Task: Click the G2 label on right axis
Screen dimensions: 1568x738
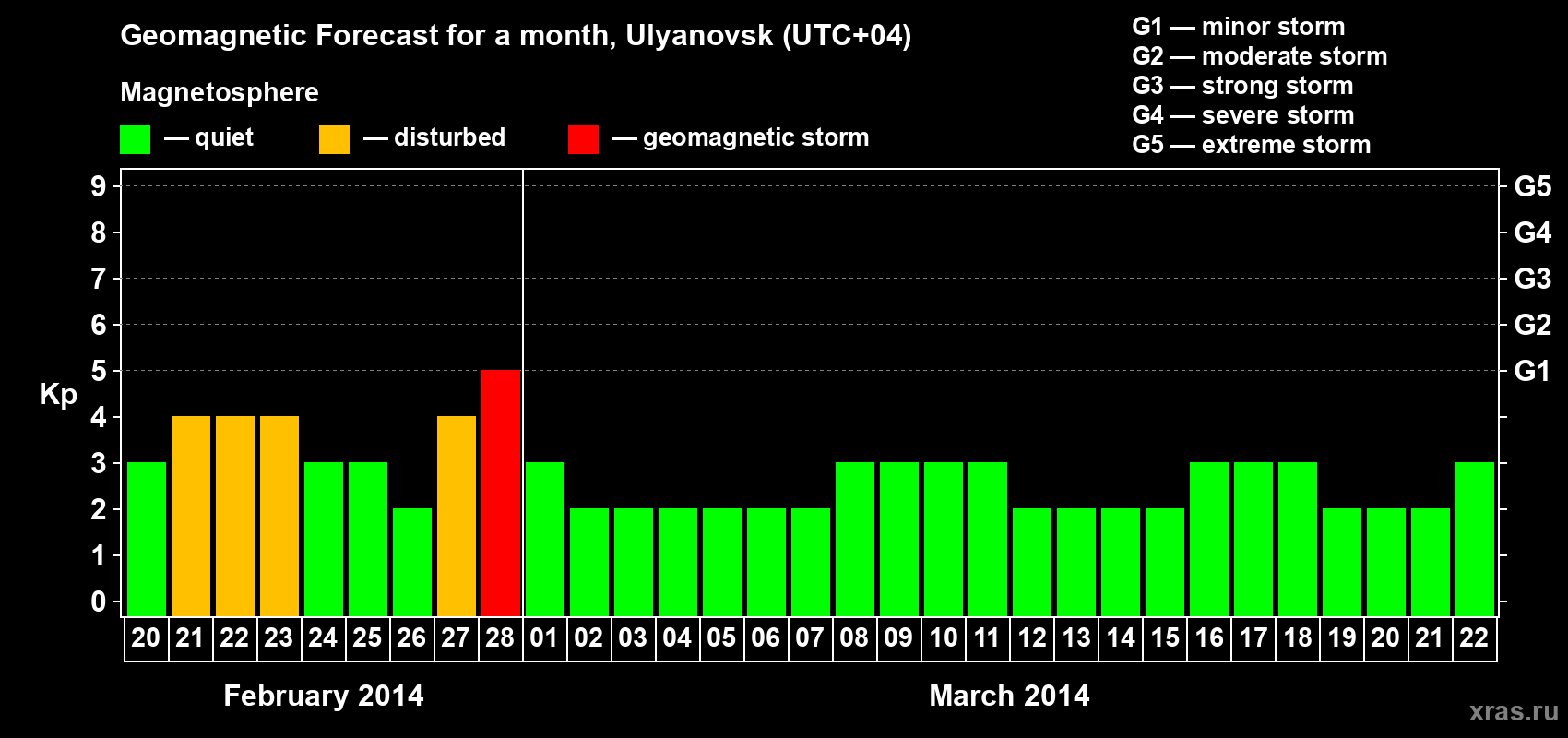Action: [x=1533, y=325]
